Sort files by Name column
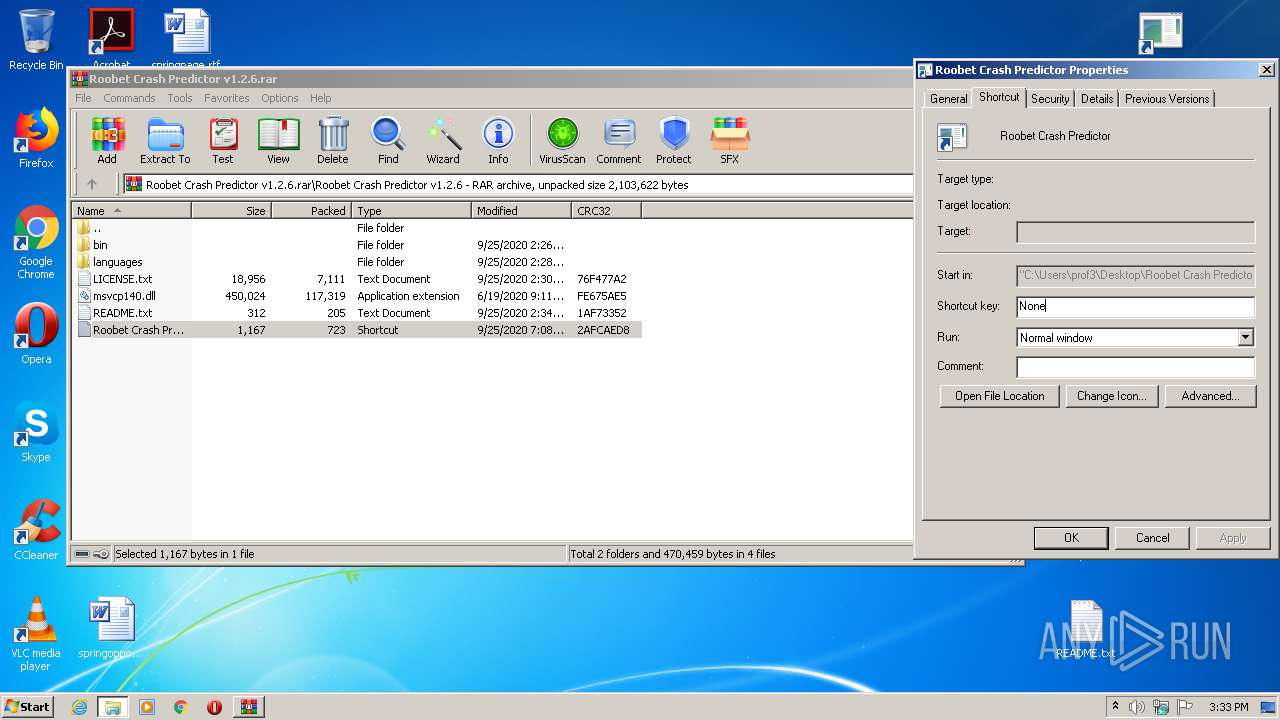The width and height of the screenshot is (1280, 720). coord(132,210)
